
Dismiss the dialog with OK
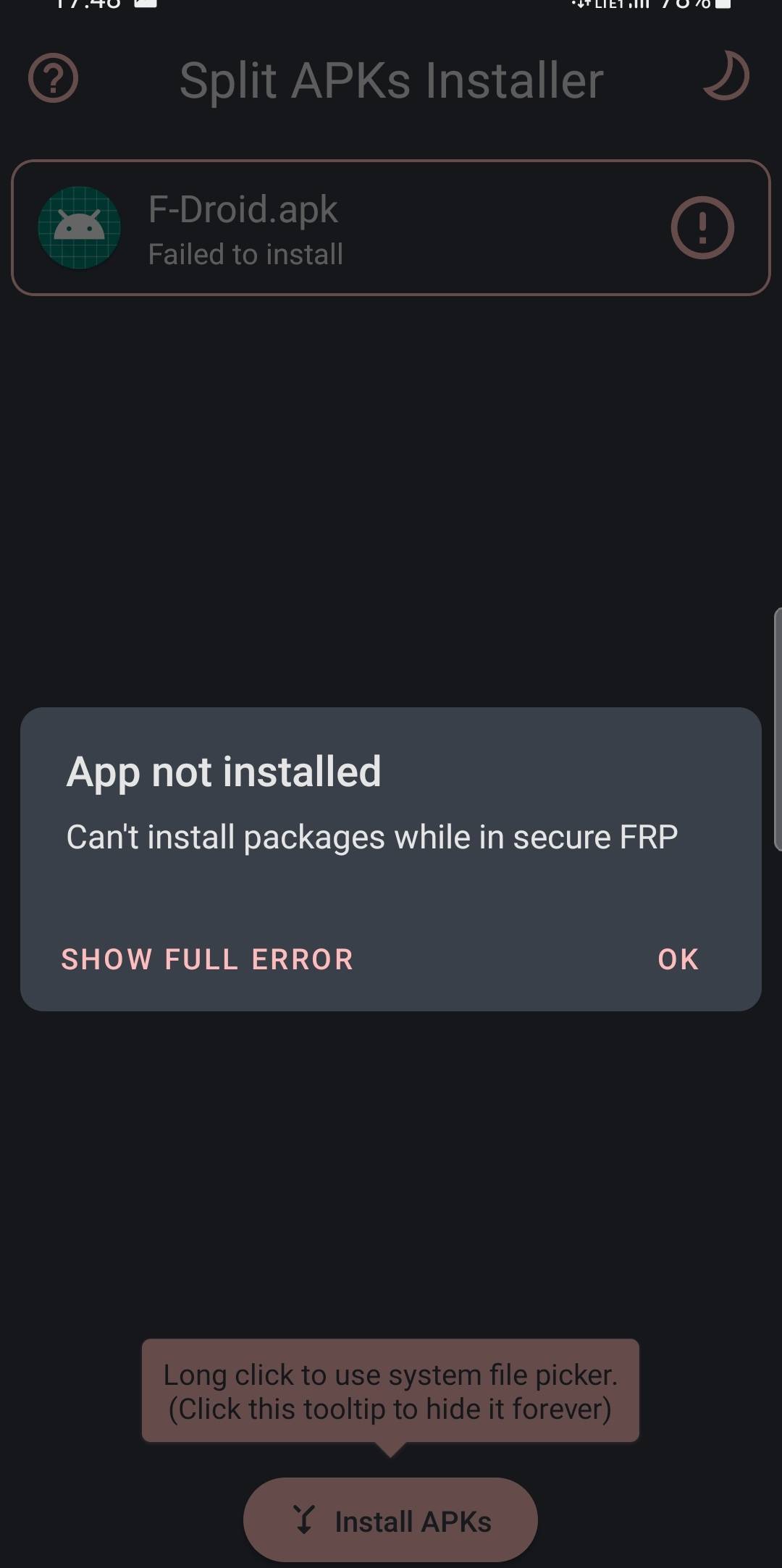(678, 959)
